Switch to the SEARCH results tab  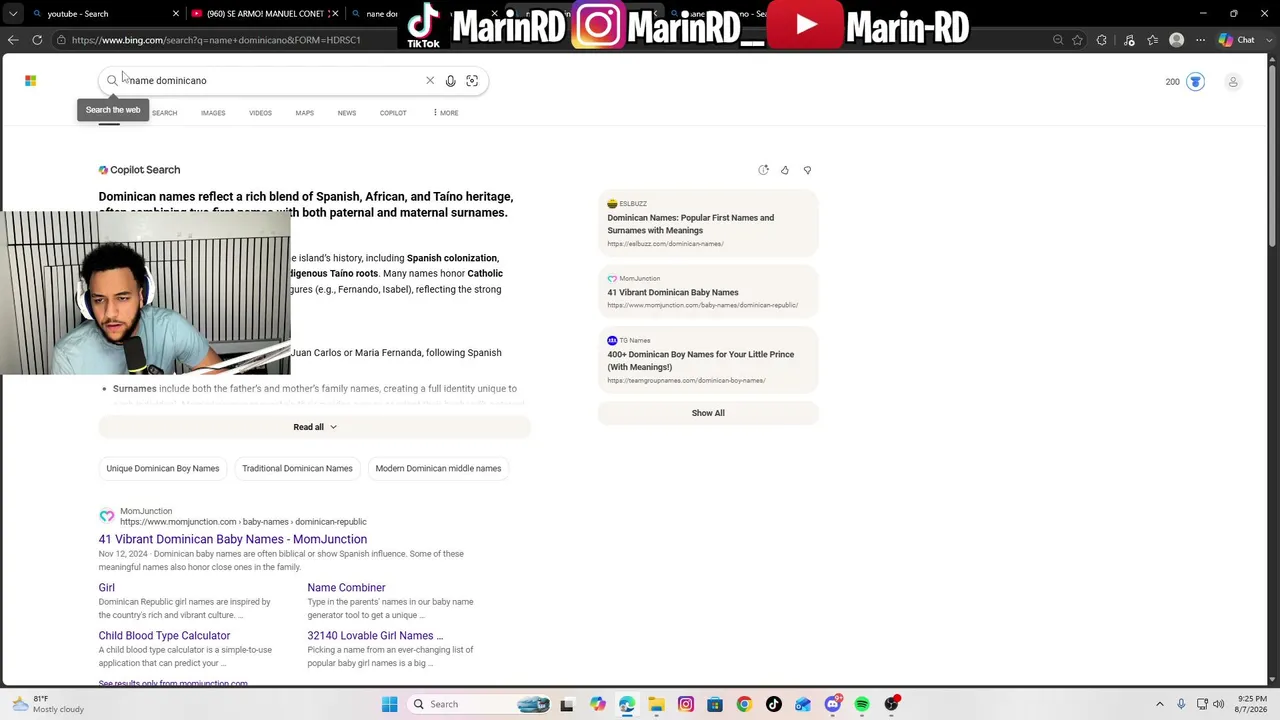[x=164, y=113]
